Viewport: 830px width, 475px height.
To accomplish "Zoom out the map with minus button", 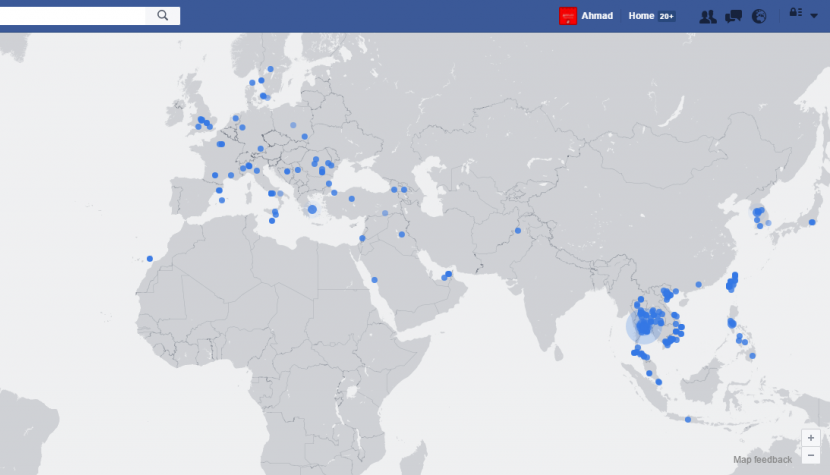I will coord(811,455).
